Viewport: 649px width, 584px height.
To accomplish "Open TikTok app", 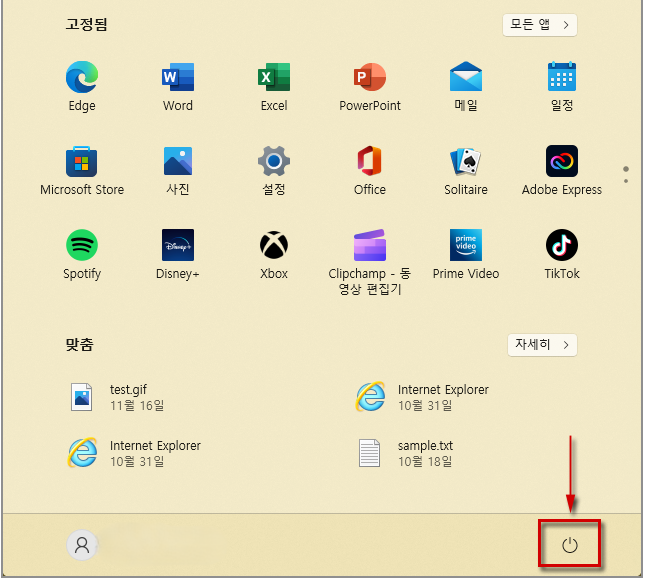I will [562, 255].
